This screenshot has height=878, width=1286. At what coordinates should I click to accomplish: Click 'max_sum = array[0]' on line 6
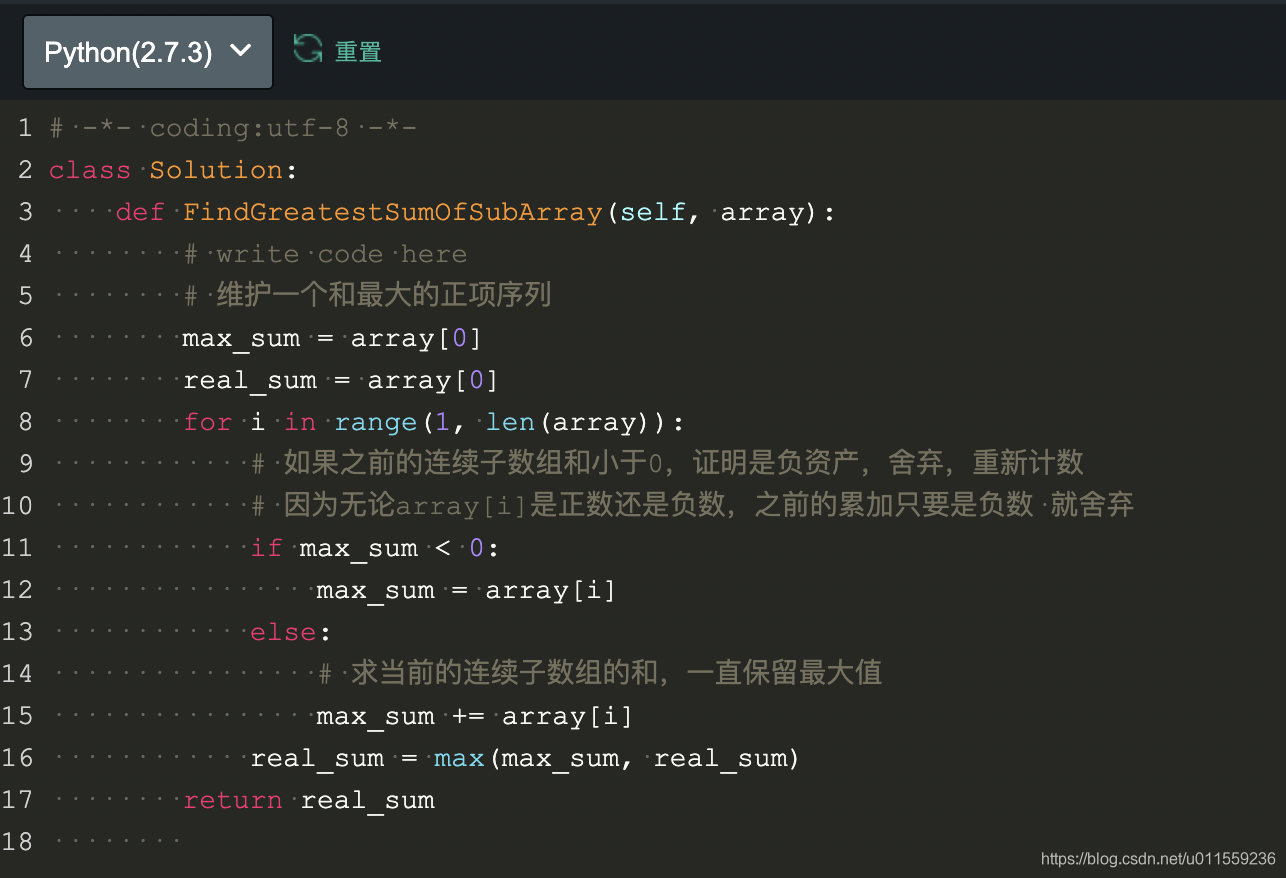pos(330,337)
